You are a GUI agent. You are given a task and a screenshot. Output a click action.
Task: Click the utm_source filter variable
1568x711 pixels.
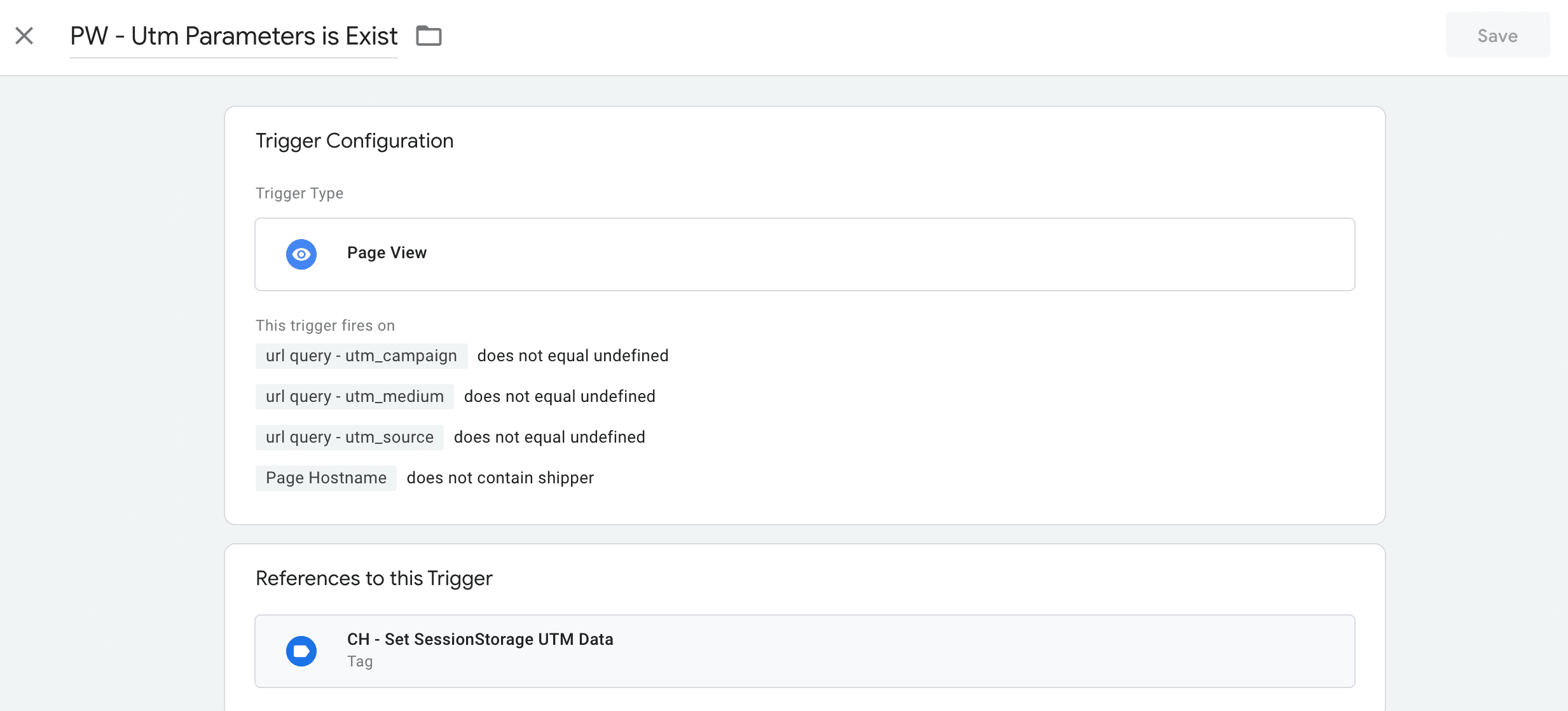[x=349, y=437]
